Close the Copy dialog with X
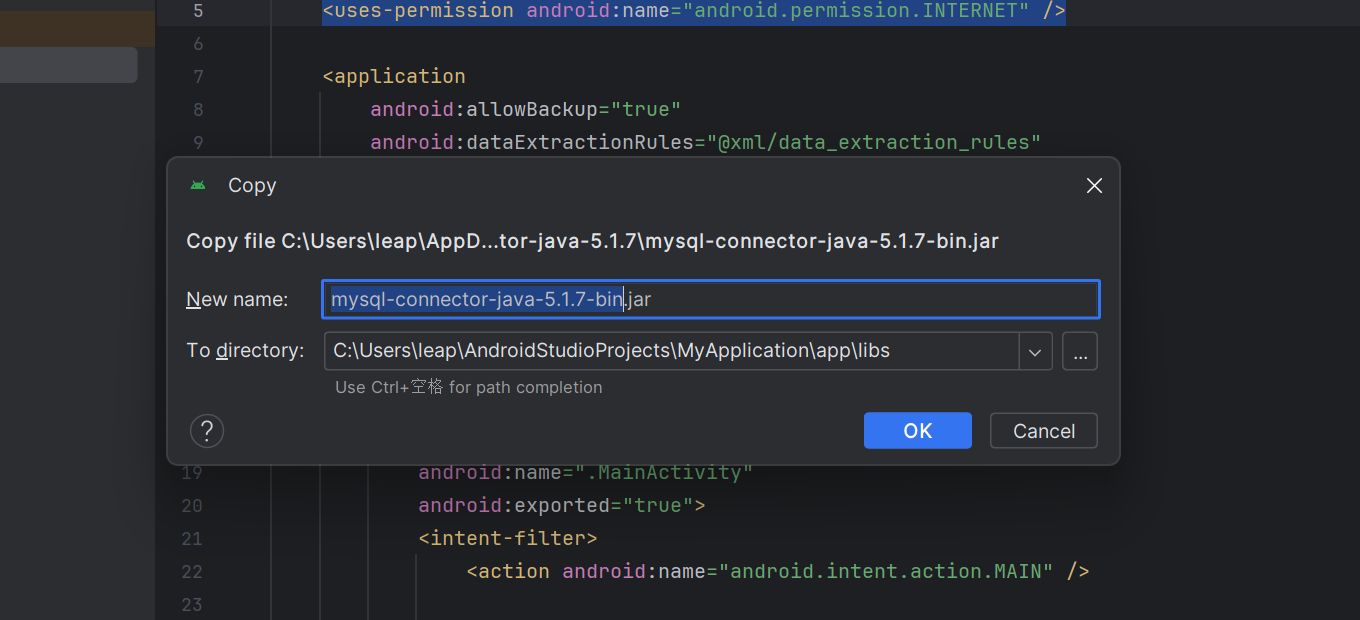The height and width of the screenshot is (620, 1360). [x=1094, y=186]
